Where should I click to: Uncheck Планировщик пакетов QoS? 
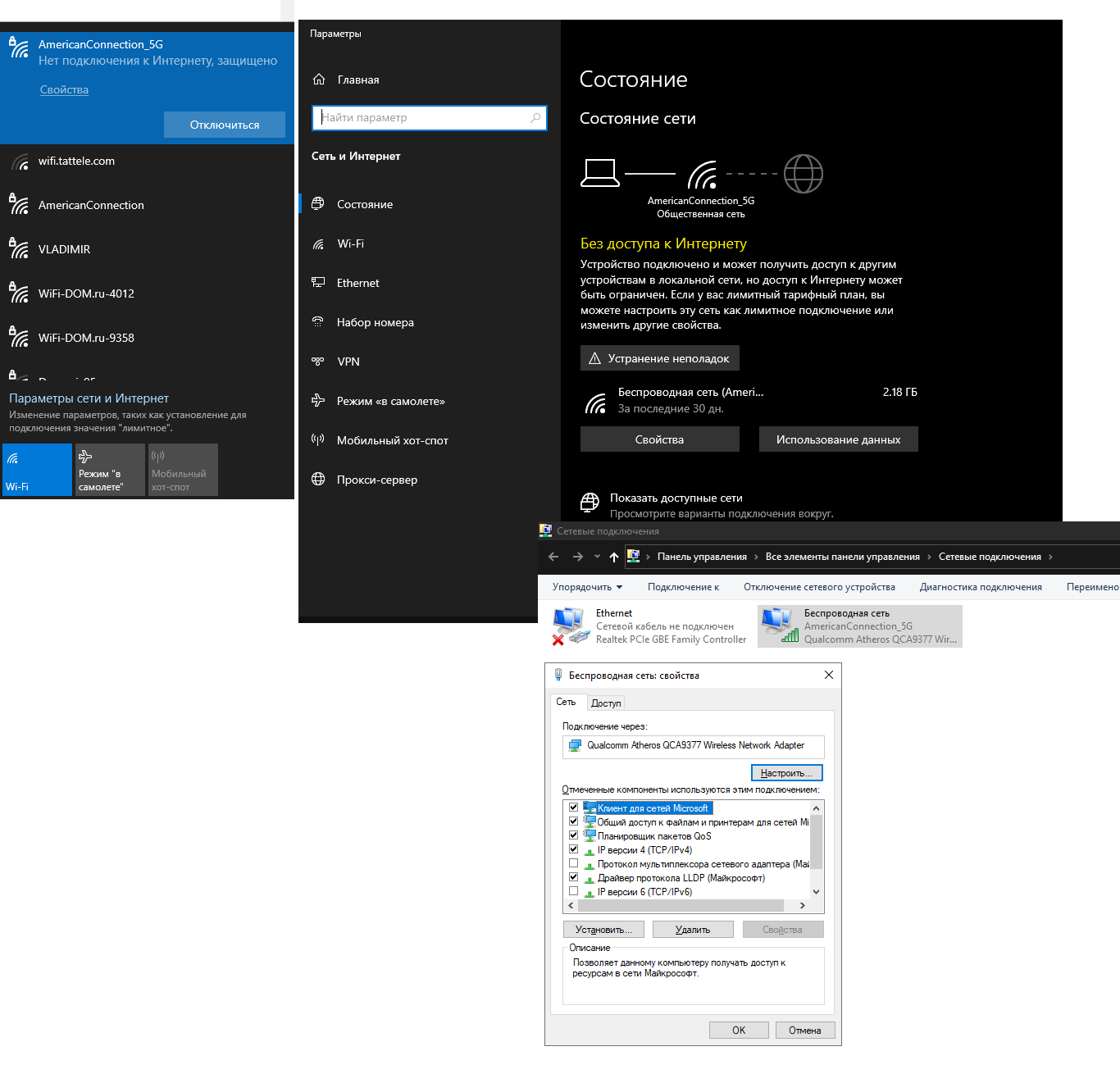[573, 835]
